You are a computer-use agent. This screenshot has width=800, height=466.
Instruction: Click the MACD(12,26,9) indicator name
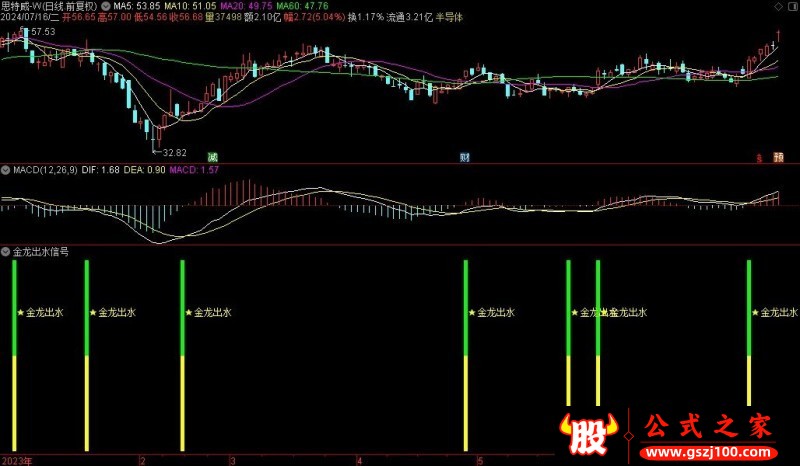(x=45, y=170)
